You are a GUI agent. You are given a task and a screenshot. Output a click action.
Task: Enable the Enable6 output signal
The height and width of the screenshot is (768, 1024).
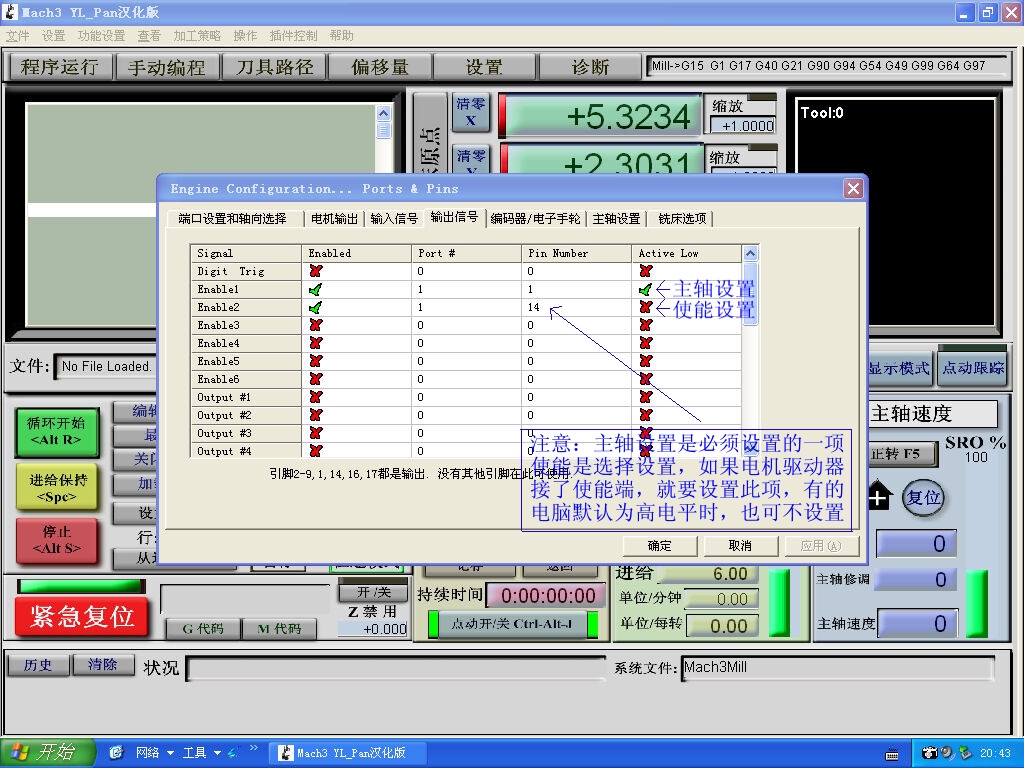[x=316, y=379]
